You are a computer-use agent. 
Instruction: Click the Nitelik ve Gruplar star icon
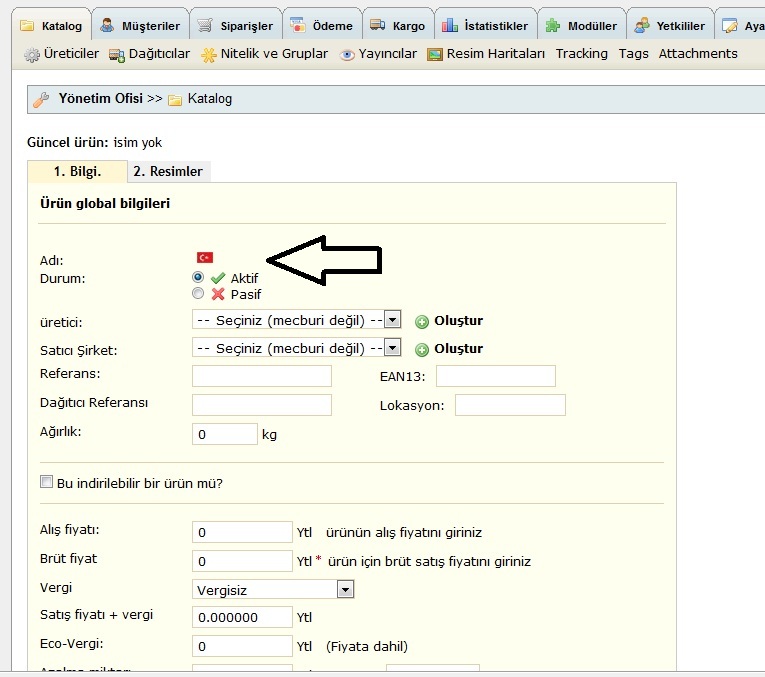click(209, 55)
